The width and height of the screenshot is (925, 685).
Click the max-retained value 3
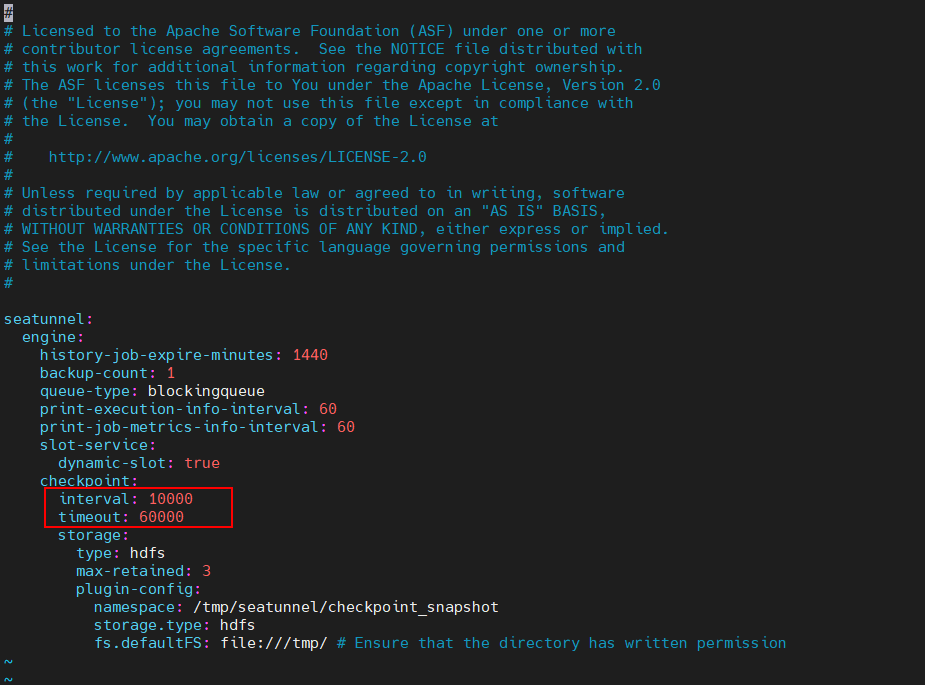pos(206,571)
